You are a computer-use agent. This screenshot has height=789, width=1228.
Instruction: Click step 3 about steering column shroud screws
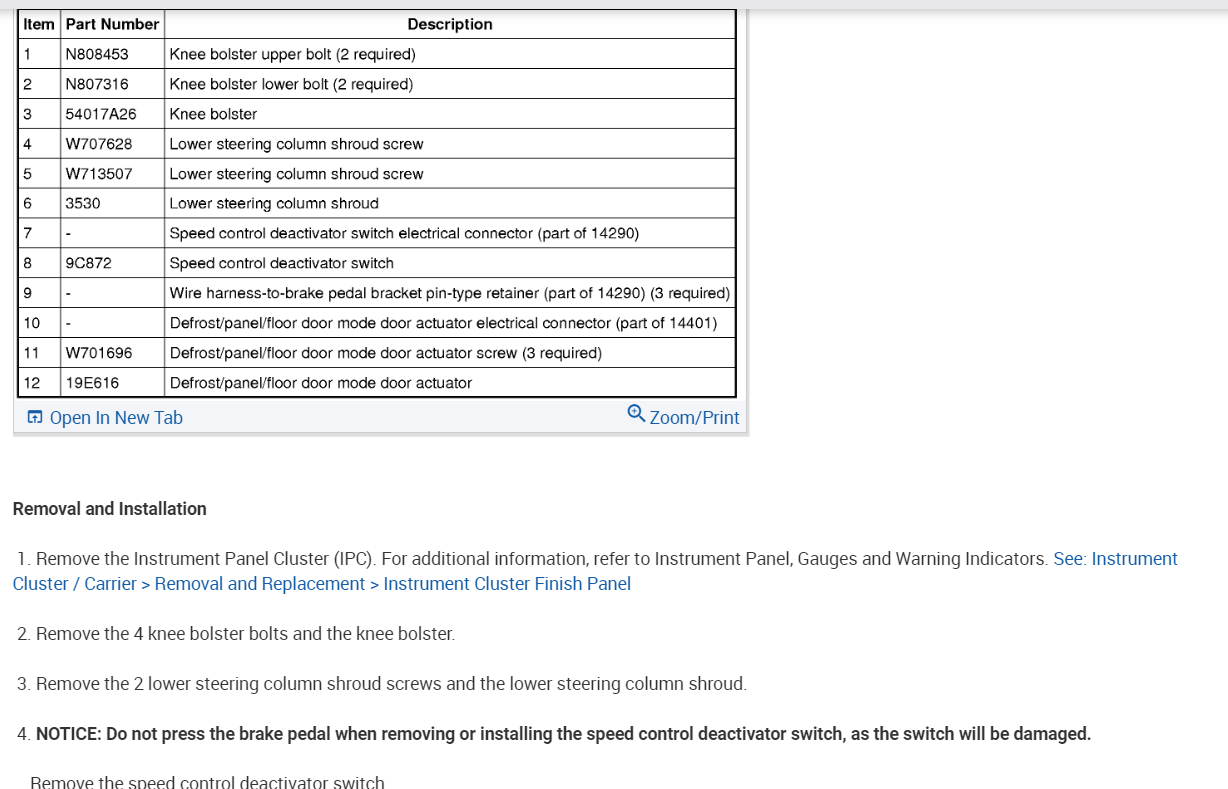pos(382,684)
